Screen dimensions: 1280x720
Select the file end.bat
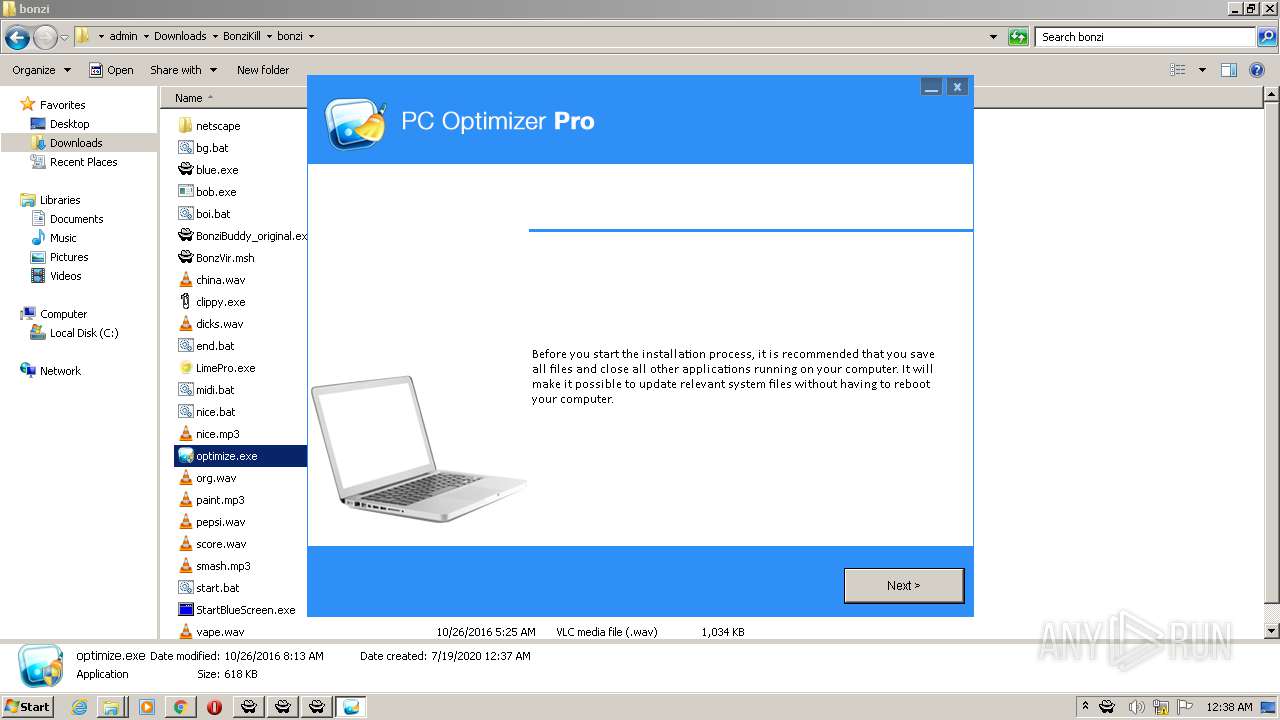215,346
